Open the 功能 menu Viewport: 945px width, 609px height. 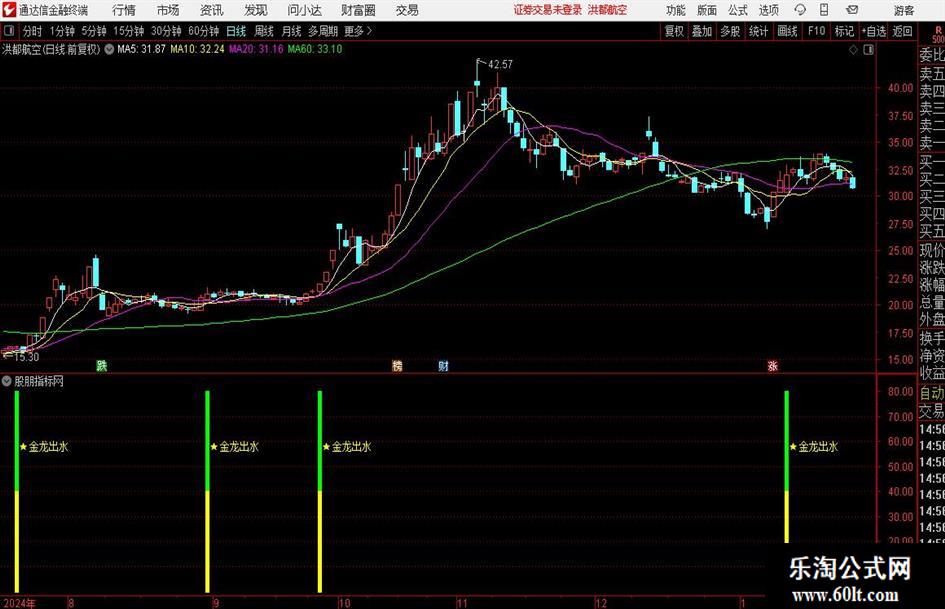[x=676, y=10]
